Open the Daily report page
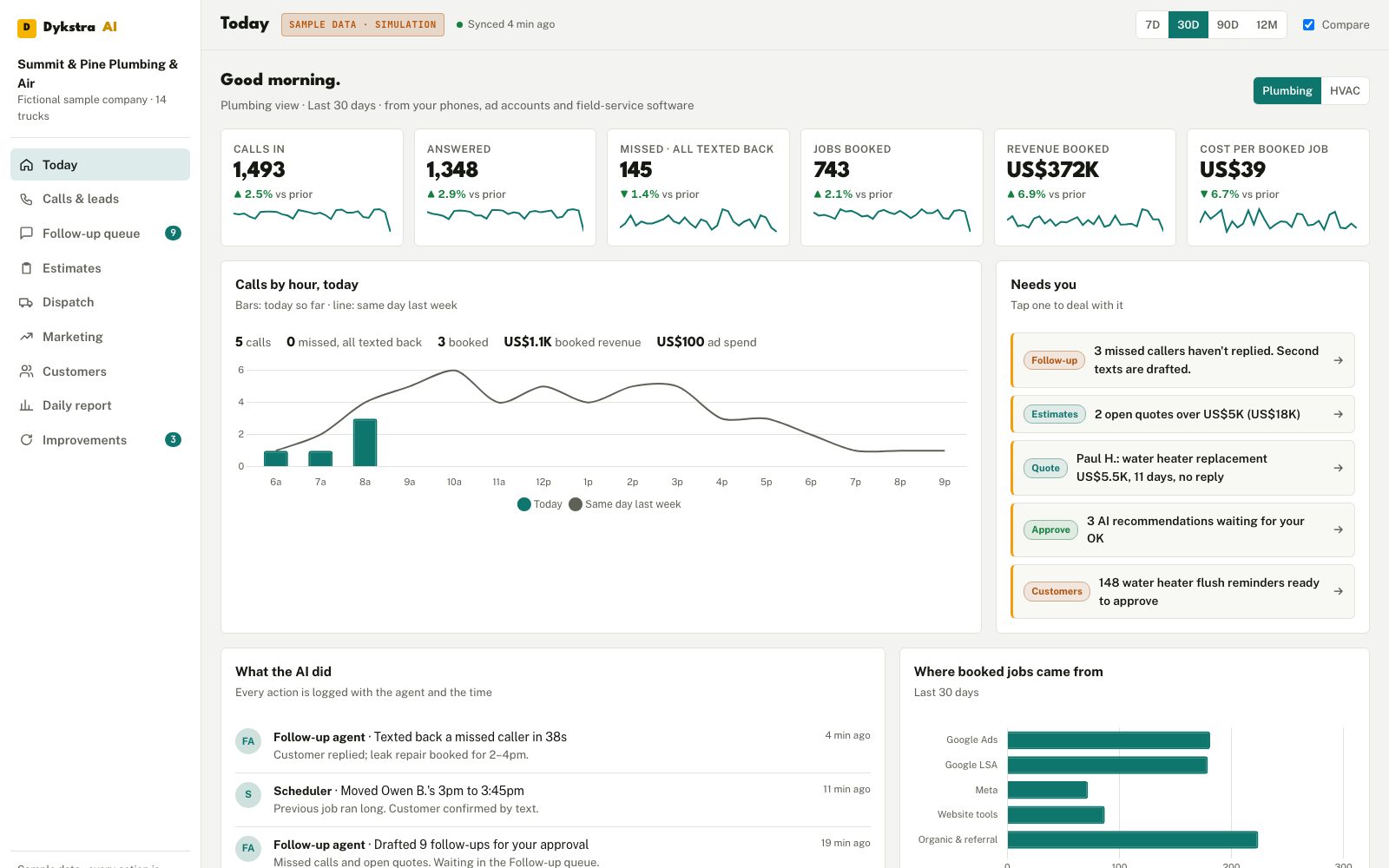1389x868 pixels. [x=100, y=405]
